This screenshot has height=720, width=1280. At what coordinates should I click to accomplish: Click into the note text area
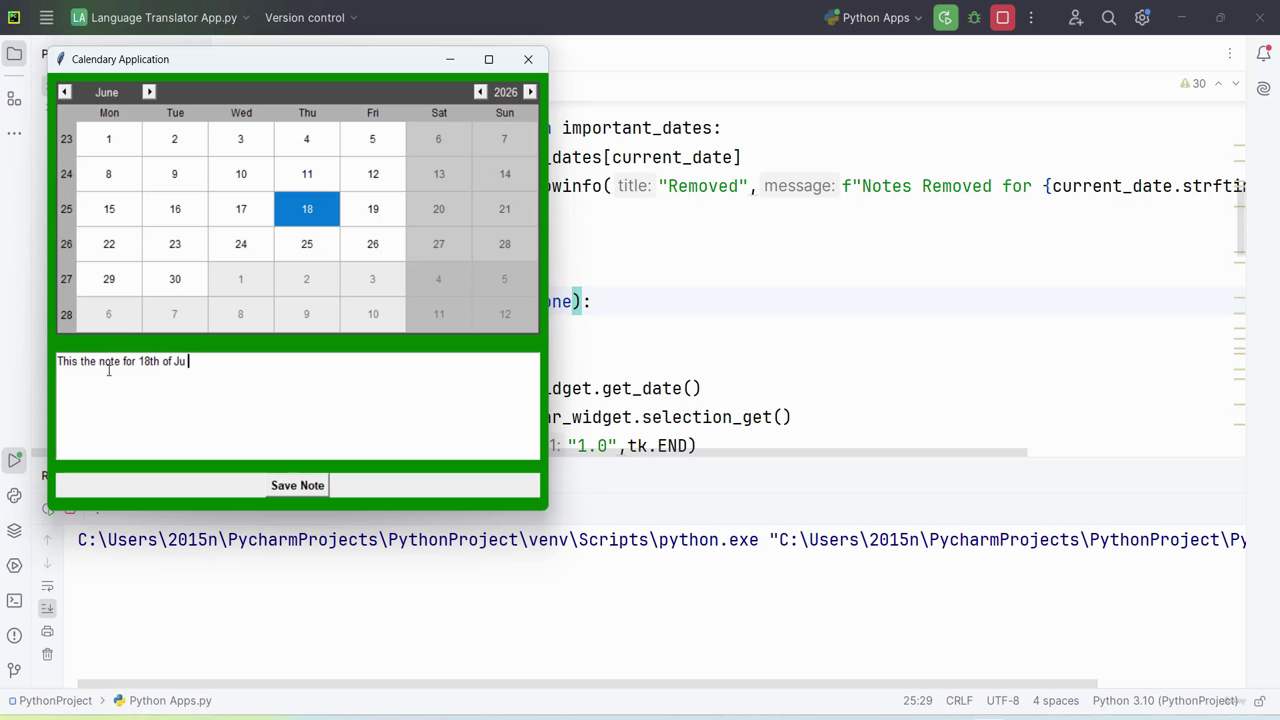click(298, 406)
